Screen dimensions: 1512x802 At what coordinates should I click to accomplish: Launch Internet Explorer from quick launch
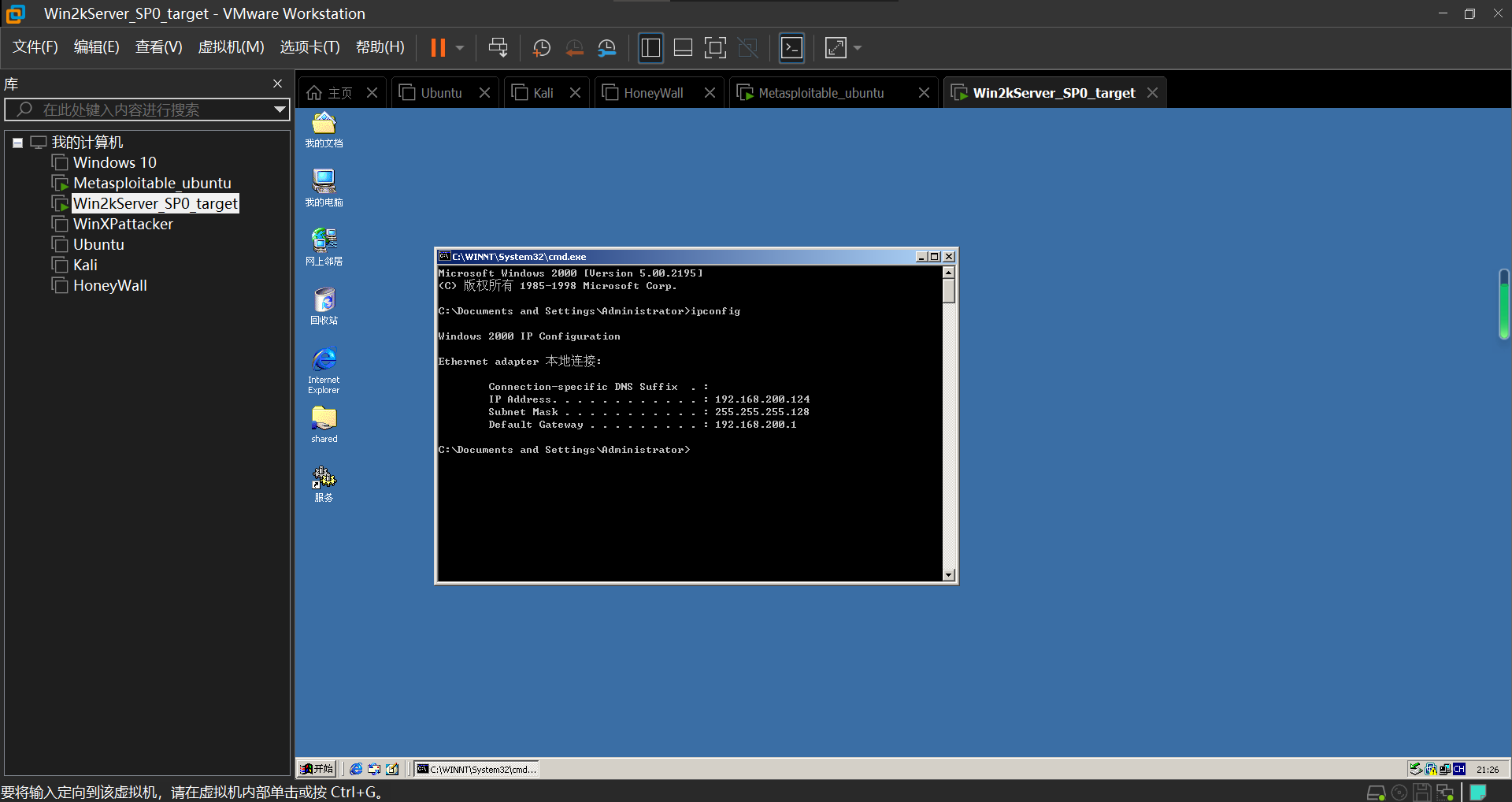(356, 769)
